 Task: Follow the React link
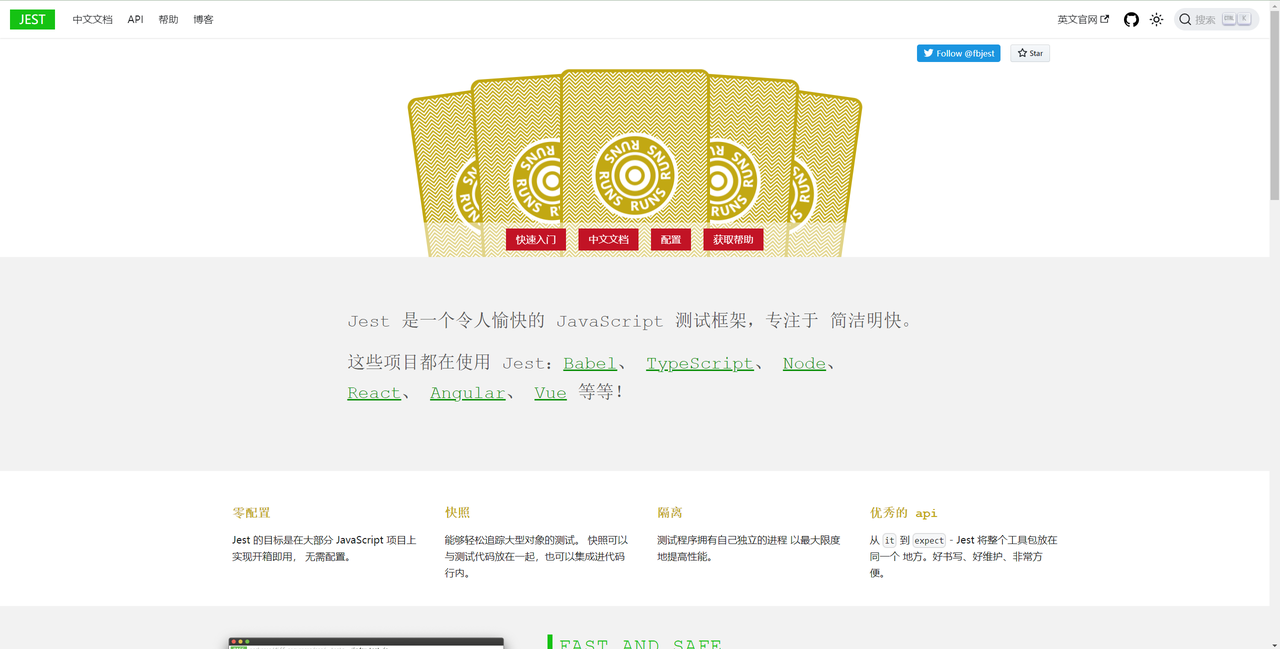[x=374, y=393]
